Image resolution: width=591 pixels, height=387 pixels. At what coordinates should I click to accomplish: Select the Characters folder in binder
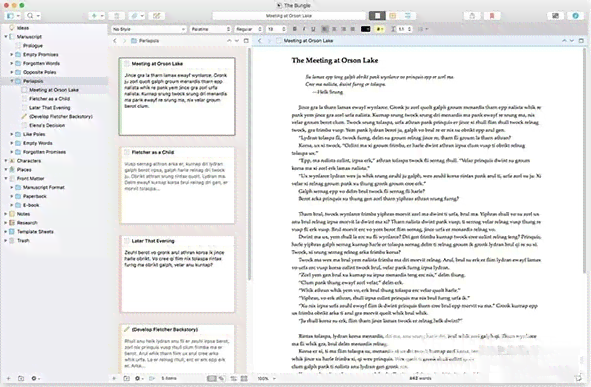tap(29, 161)
